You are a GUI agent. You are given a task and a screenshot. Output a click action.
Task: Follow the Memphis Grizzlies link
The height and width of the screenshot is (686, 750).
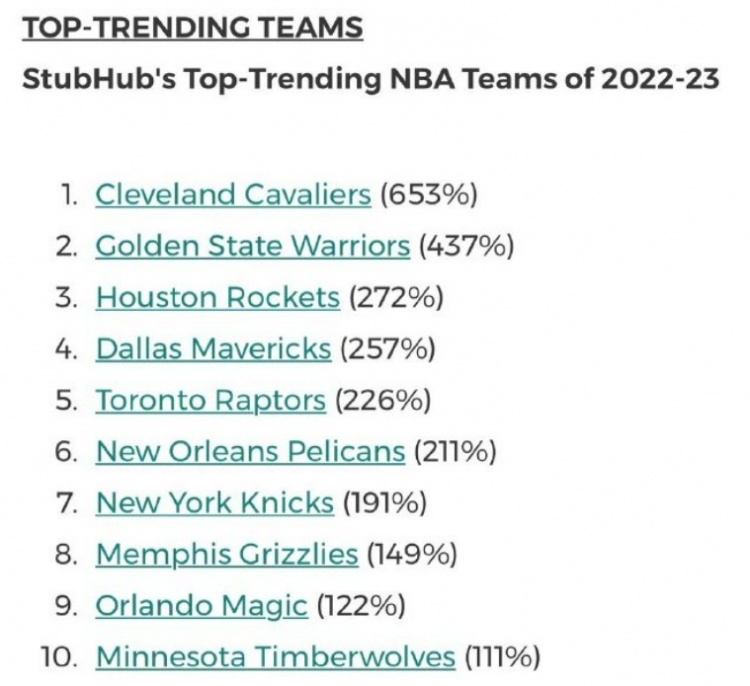click(227, 554)
